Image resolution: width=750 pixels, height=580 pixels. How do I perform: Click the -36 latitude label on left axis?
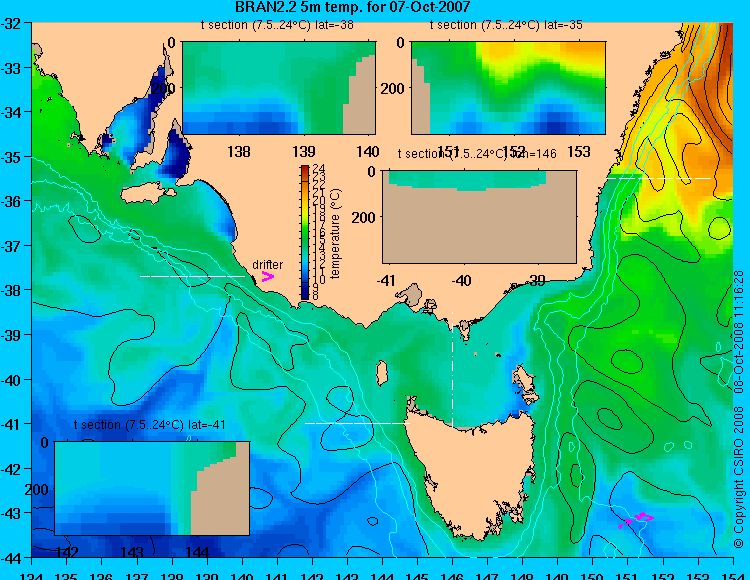pyautogui.click(x=11, y=201)
